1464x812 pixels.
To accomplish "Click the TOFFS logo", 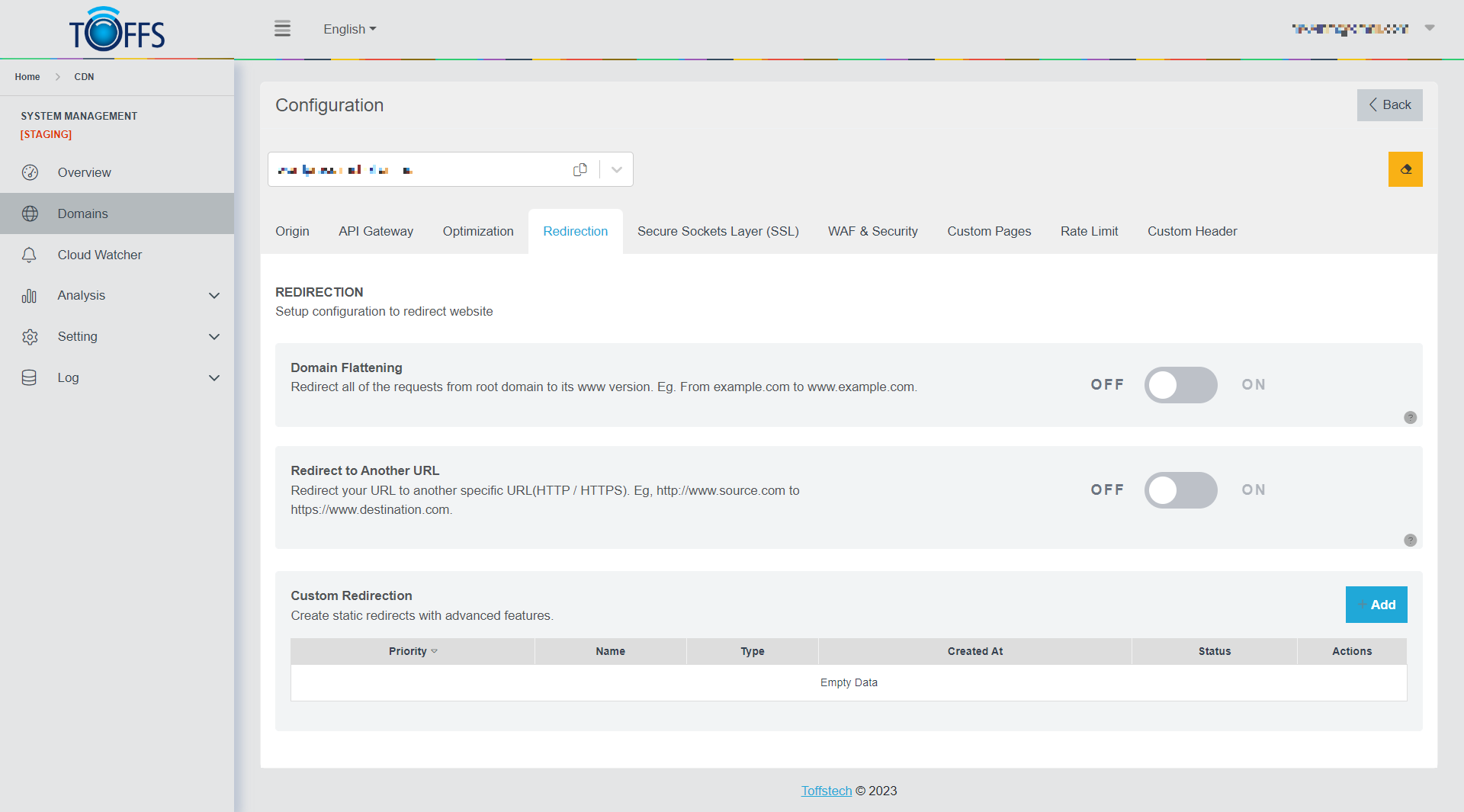I will coord(117,30).
